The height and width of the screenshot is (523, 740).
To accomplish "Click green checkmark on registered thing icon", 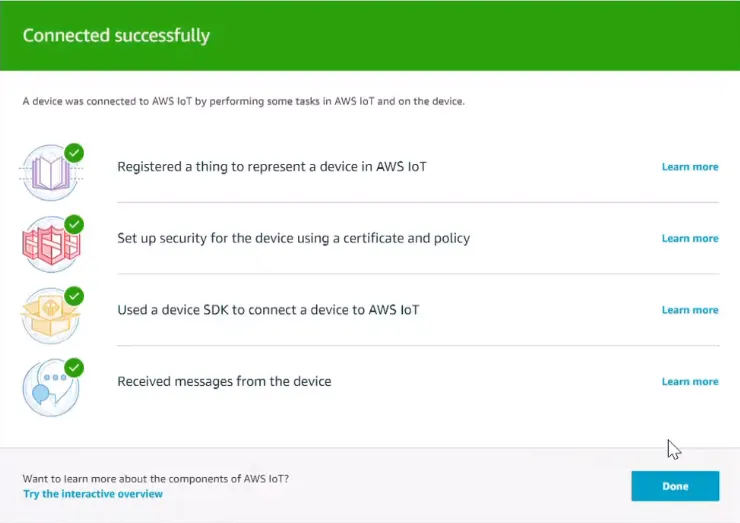I will tap(74, 153).
